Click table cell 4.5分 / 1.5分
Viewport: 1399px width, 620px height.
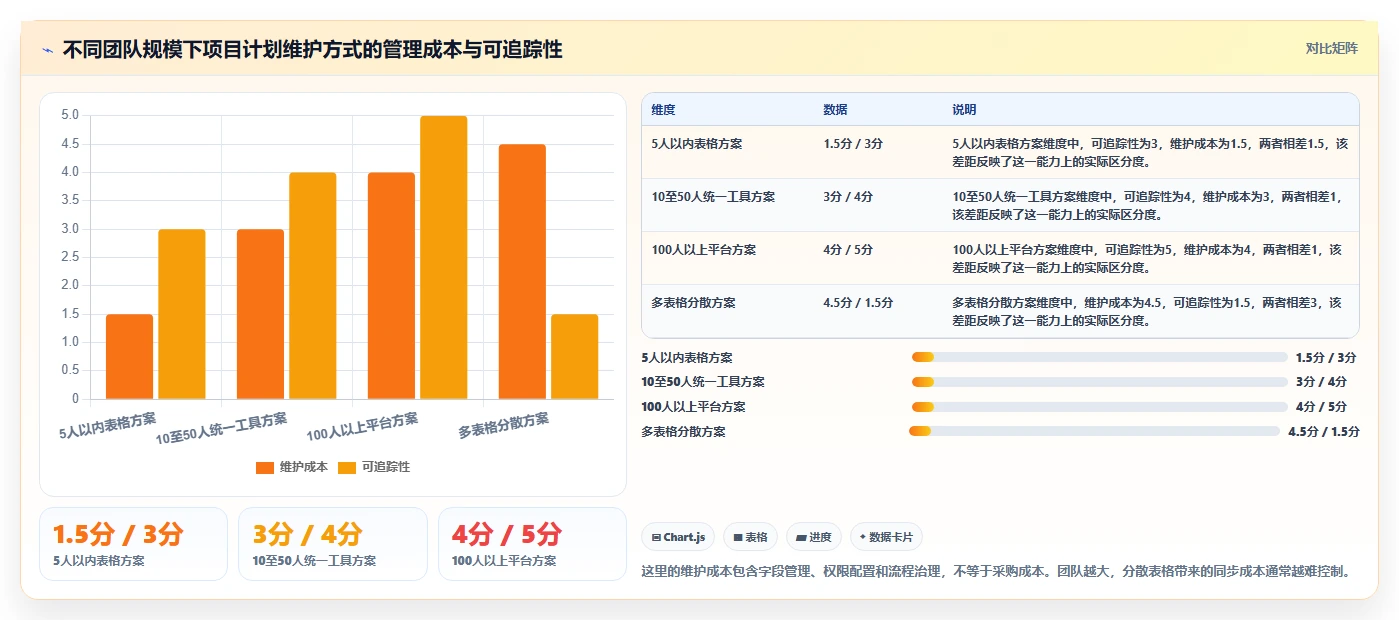[858, 303]
